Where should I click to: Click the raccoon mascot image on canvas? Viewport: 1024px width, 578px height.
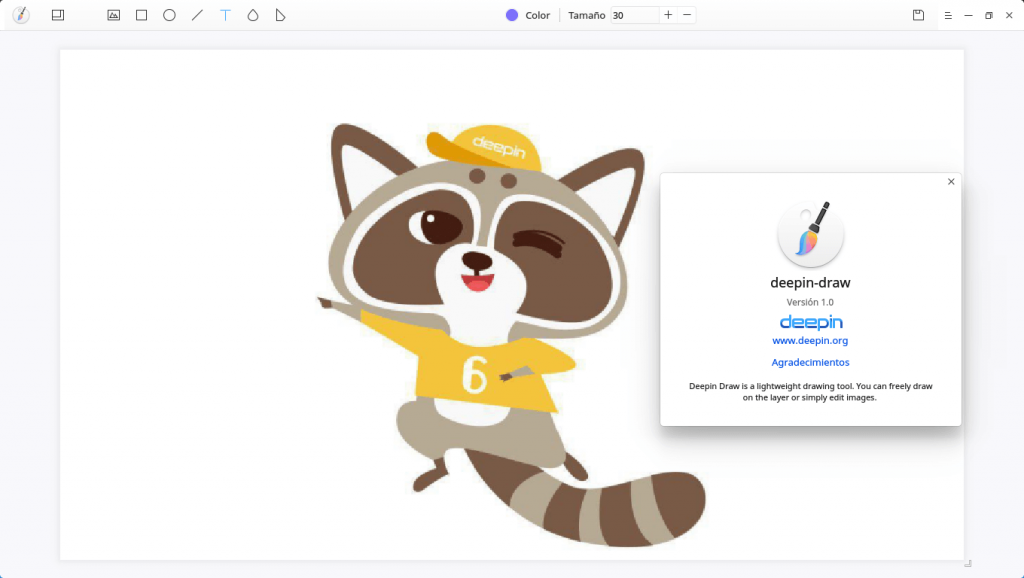[x=511, y=334]
